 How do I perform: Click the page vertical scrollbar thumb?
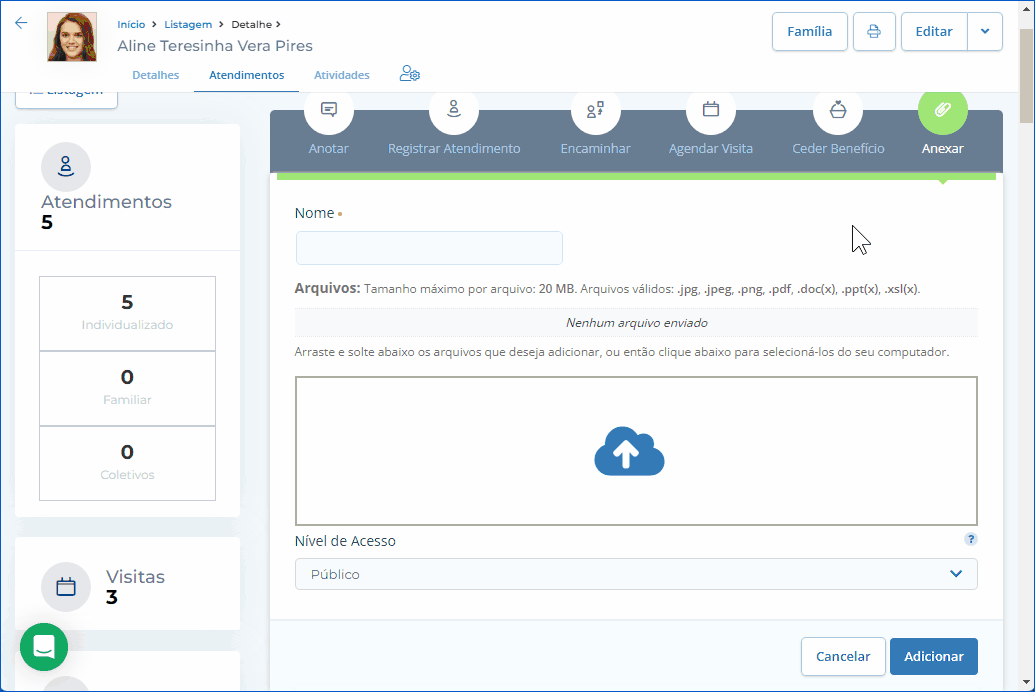pos(1026,76)
